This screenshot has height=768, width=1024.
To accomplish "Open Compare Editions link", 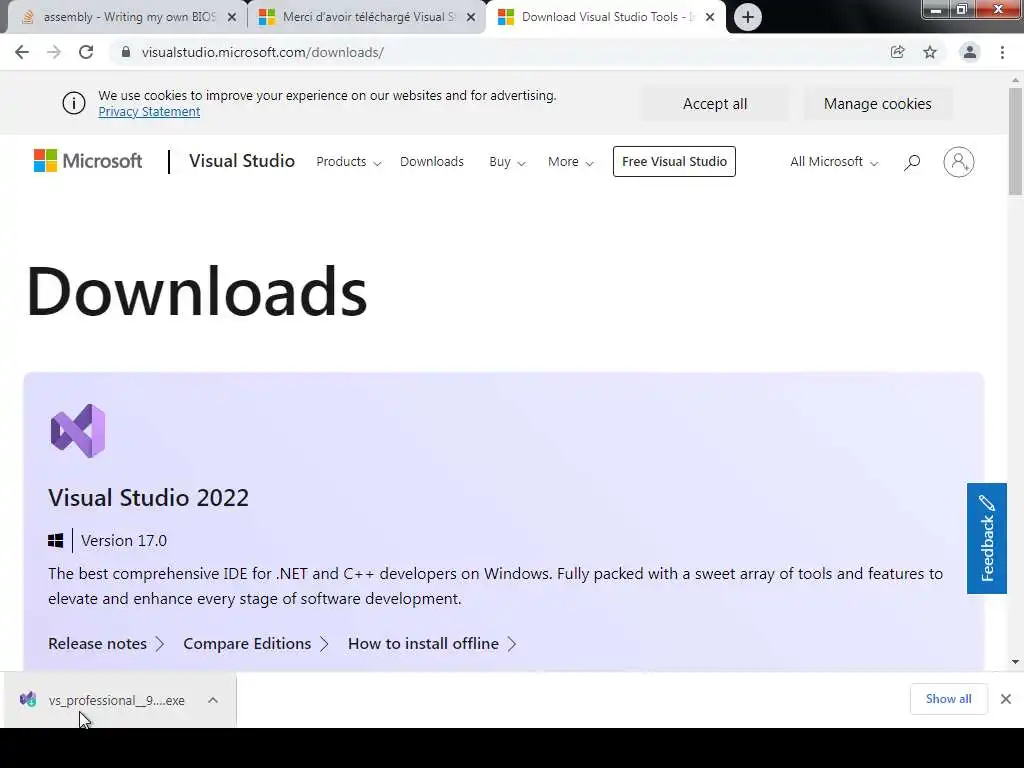I will (x=256, y=644).
